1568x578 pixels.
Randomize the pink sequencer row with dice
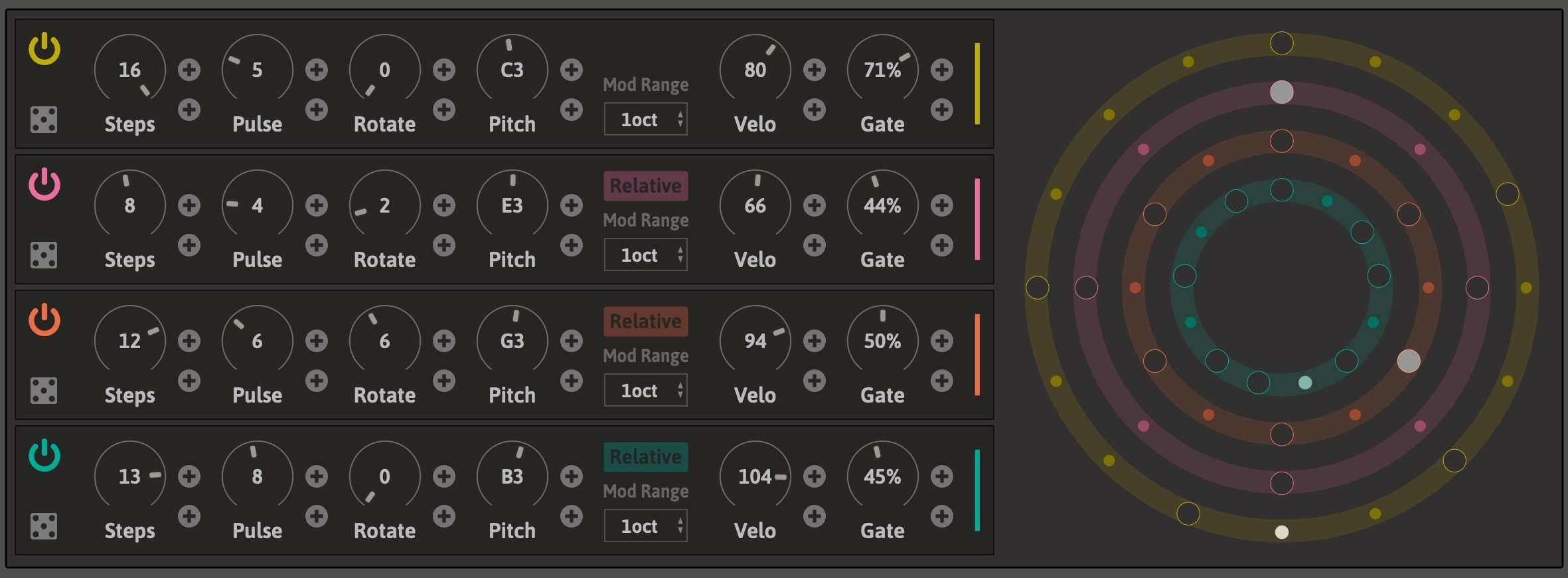point(44,255)
